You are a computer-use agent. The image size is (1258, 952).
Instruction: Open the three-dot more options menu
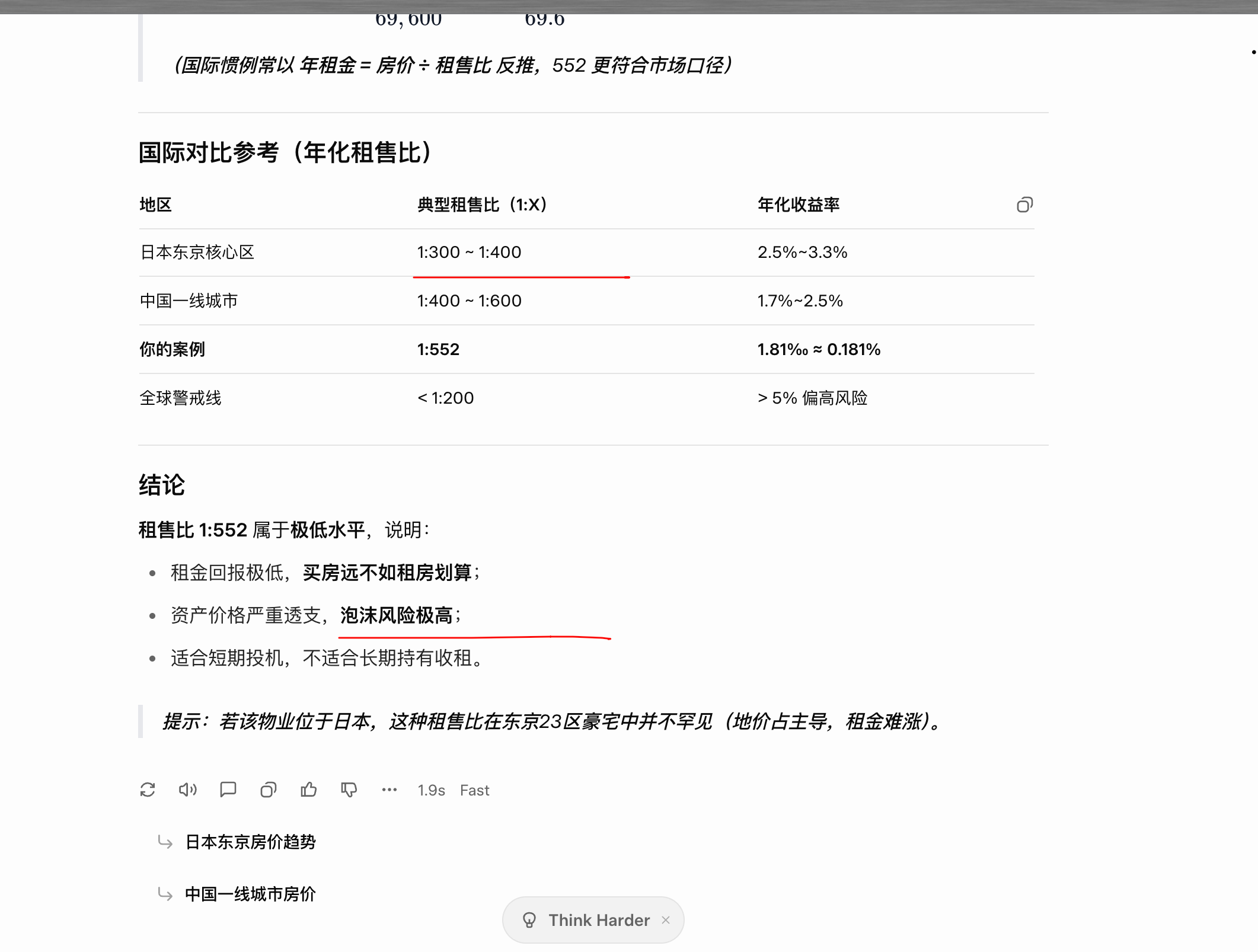tap(389, 790)
